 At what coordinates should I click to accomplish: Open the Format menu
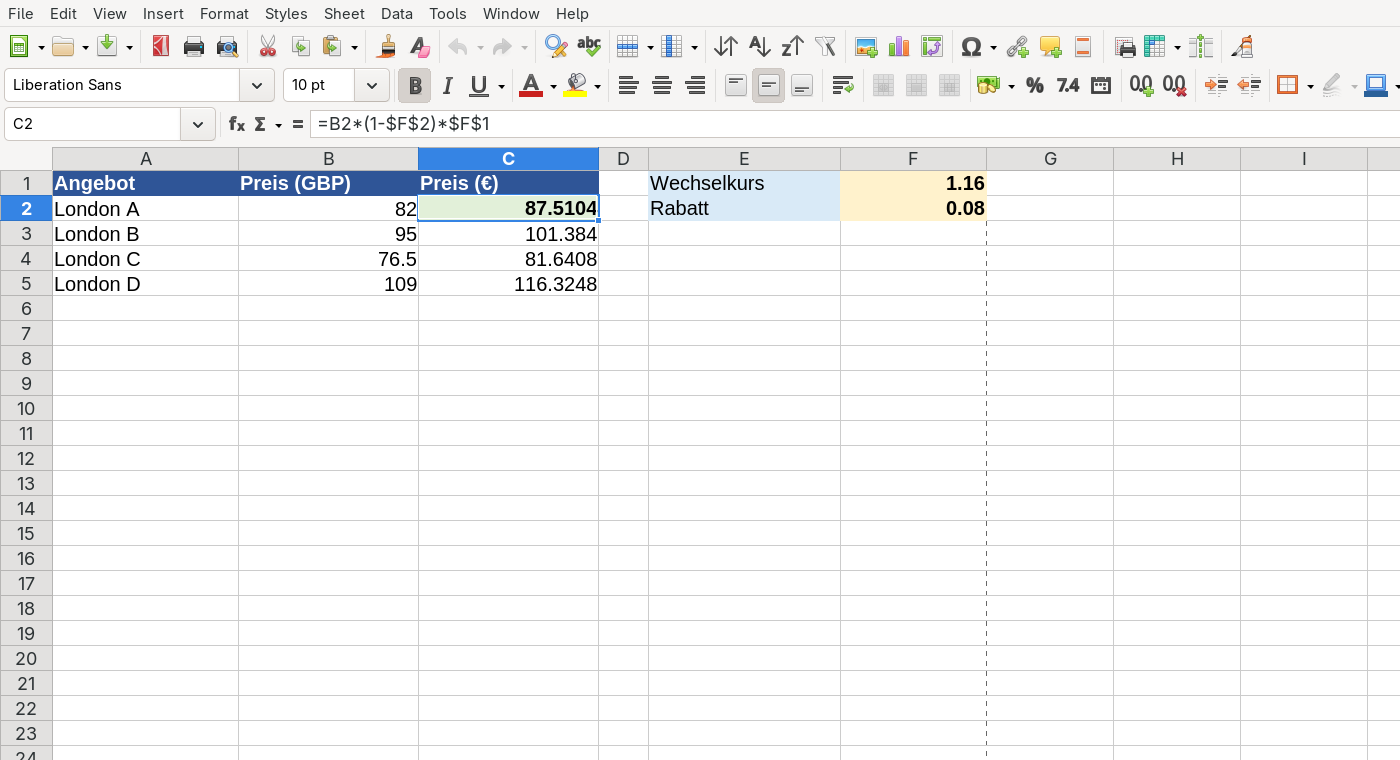224,13
